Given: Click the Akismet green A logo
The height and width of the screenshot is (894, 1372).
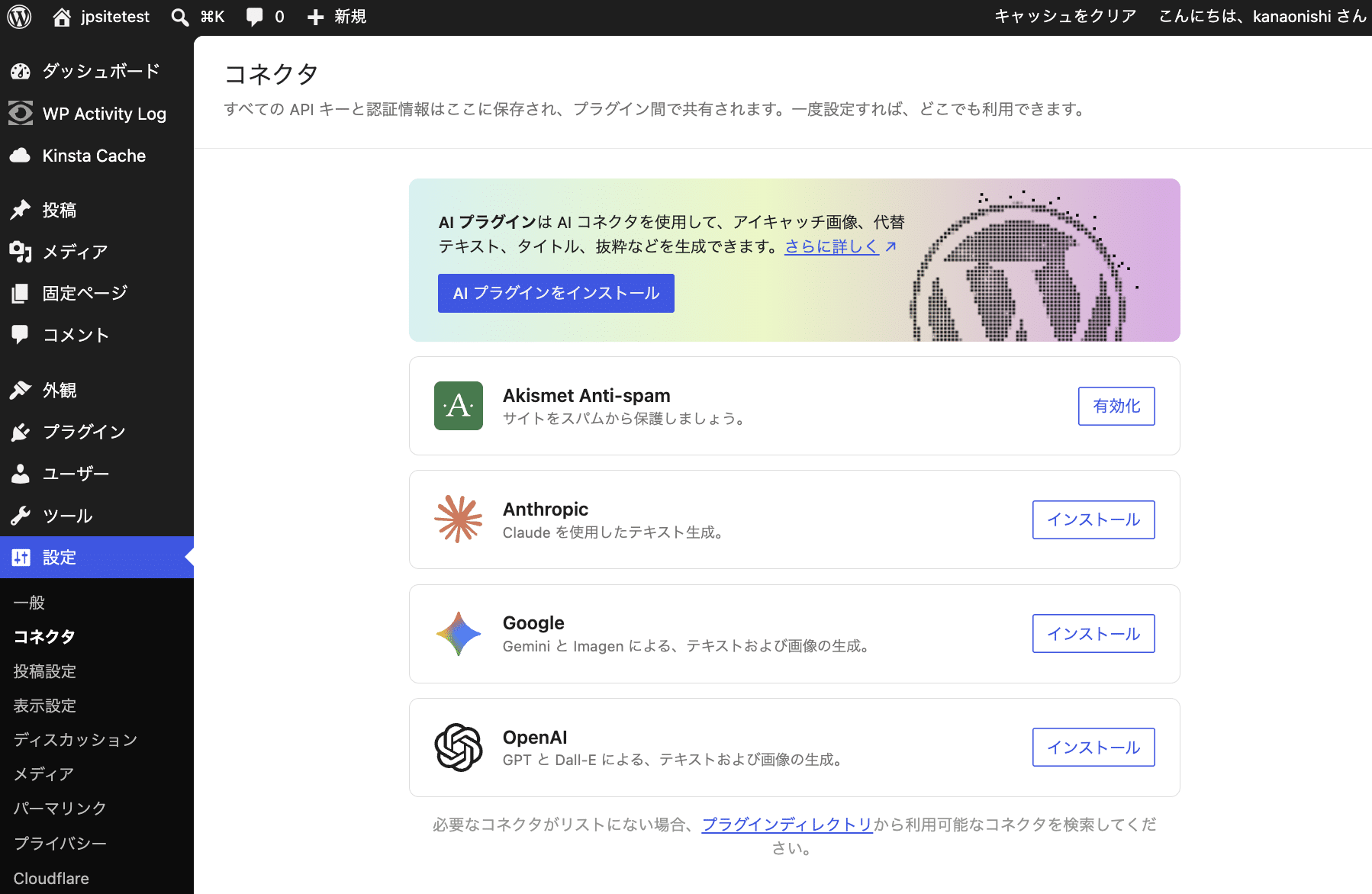Looking at the screenshot, I should pyautogui.click(x=459, y=406).
